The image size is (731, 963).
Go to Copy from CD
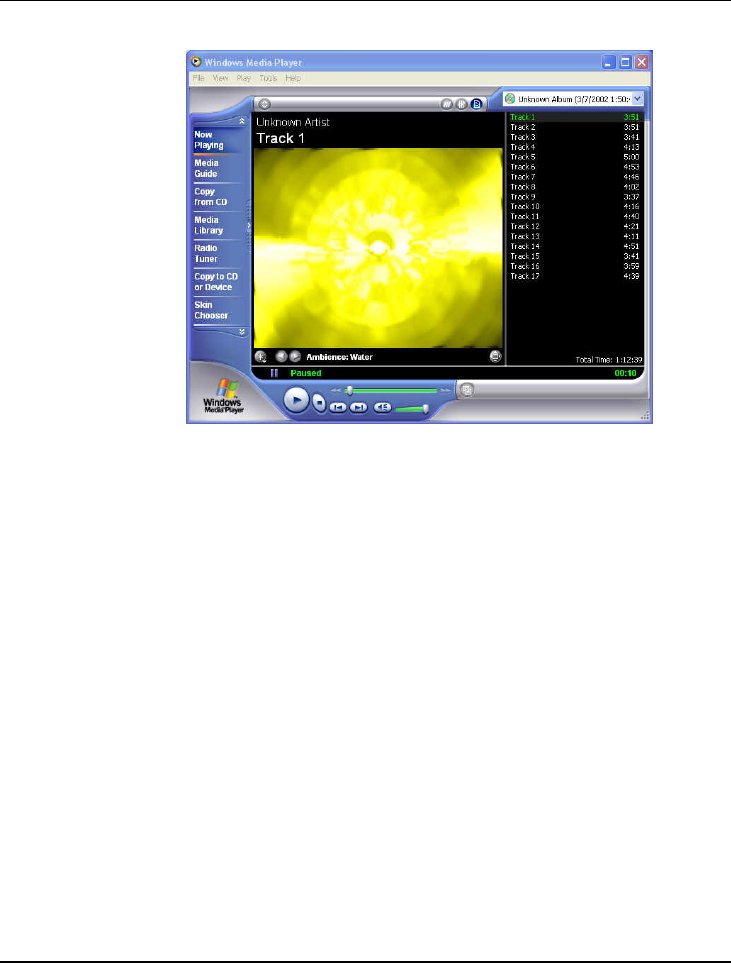click(217, 197)
